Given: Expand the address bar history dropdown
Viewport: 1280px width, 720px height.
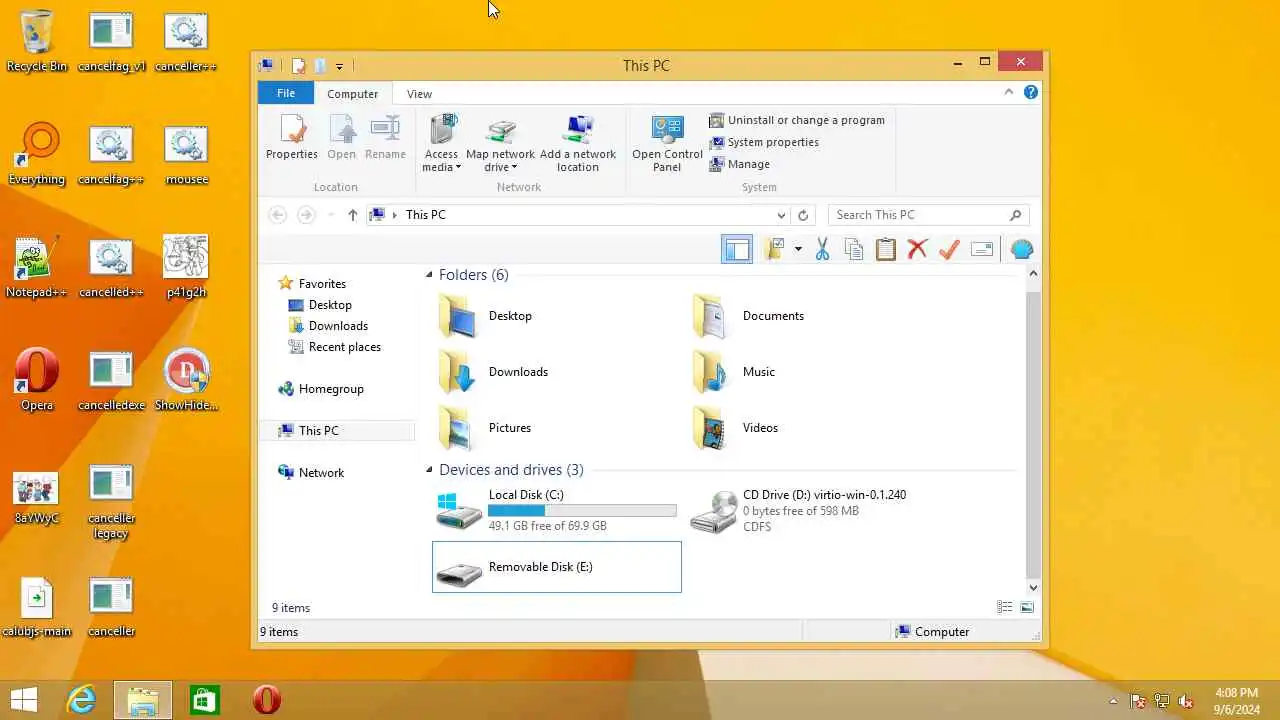Looking at the screenshot, I should click(781, 215).
